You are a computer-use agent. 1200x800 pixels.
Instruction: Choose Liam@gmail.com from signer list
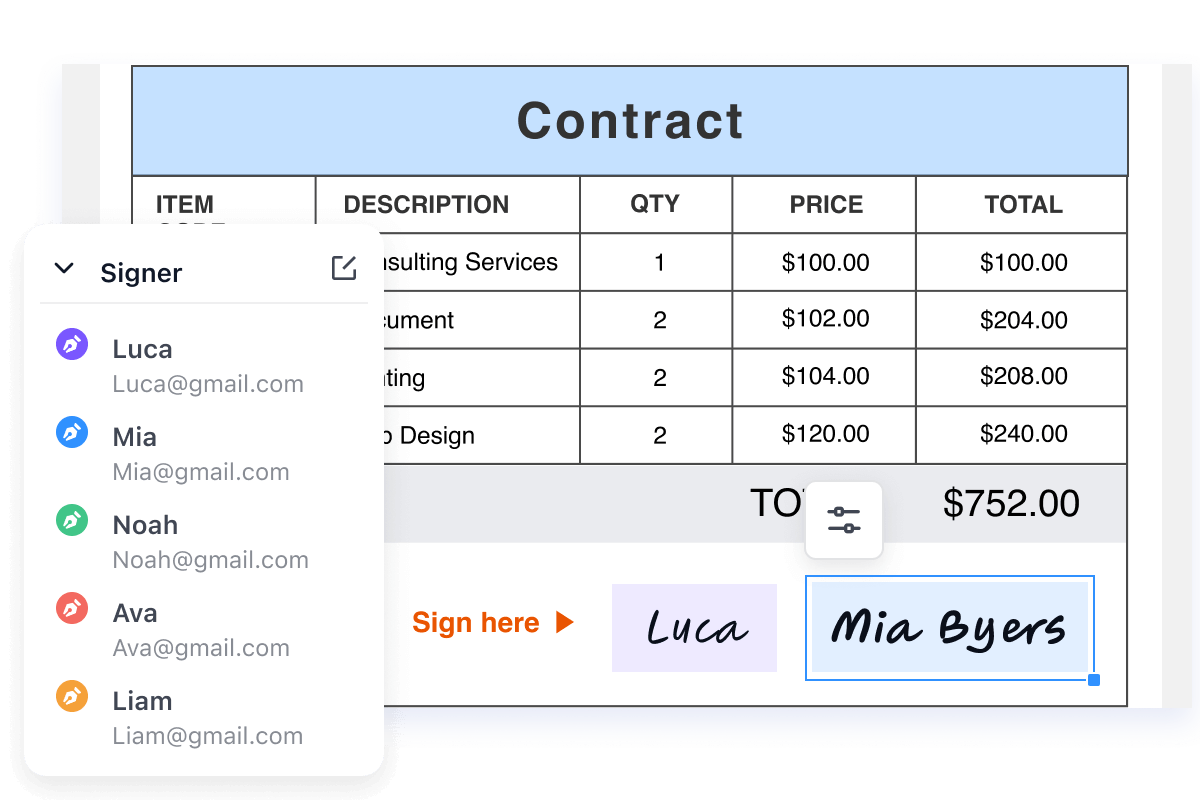point(207,736)
